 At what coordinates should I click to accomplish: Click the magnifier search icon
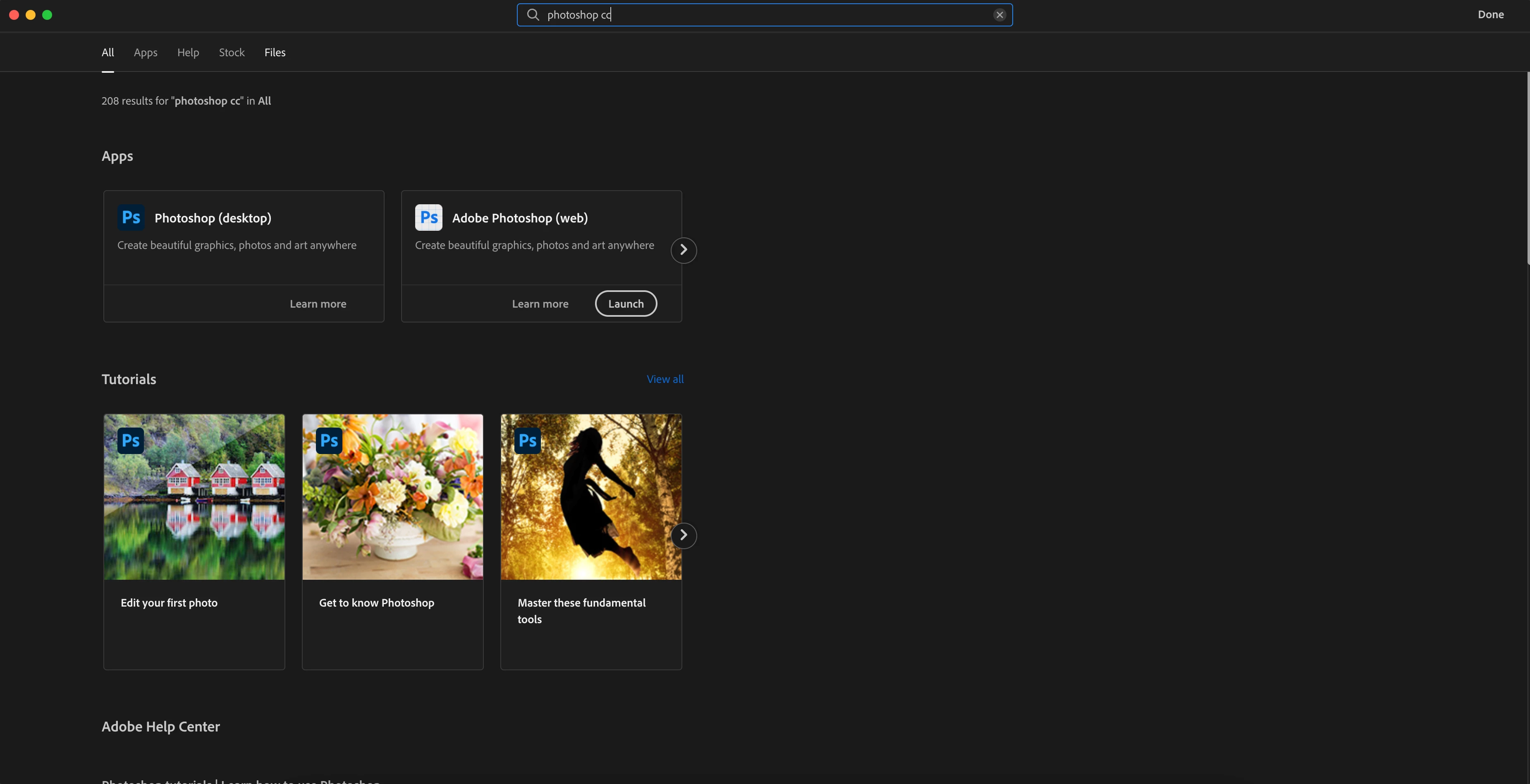point(533,15)
